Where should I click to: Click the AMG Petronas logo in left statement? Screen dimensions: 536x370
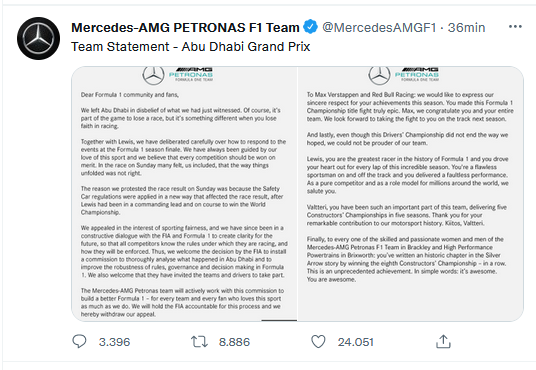click(x=191, y=74)
